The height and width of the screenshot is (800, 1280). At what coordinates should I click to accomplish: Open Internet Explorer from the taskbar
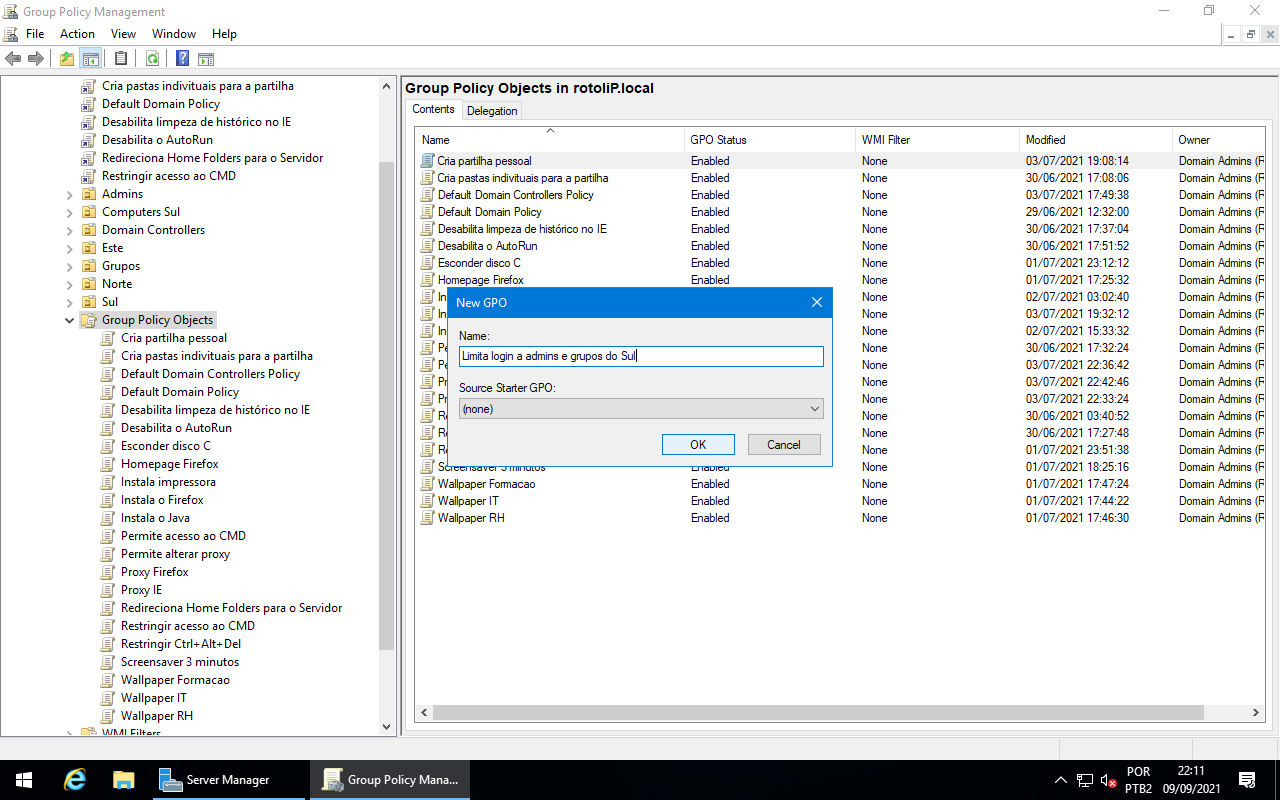(x=74, y=778)
